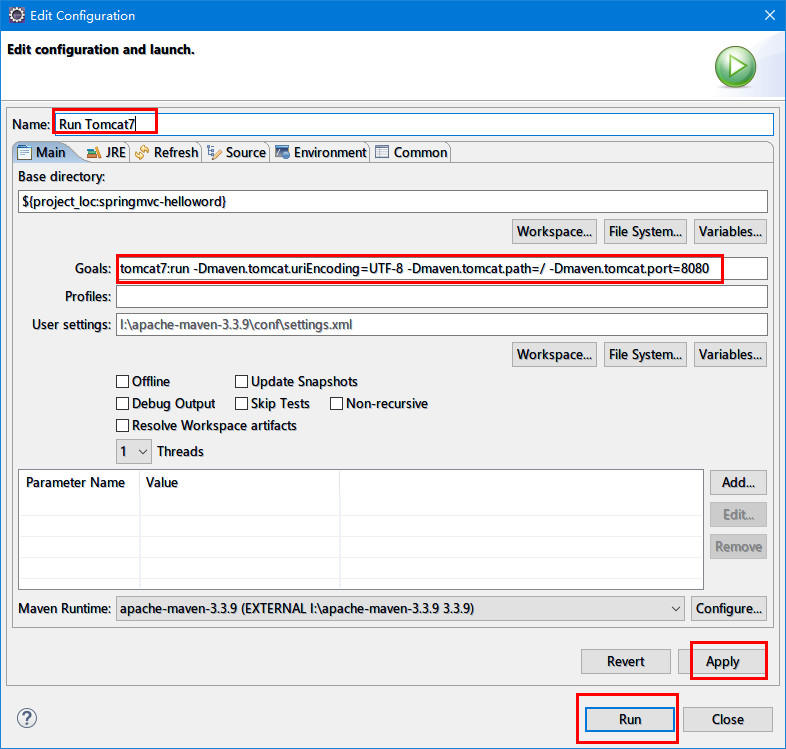Toggle the Non-recursive checkbox

[x=336, y=404]
